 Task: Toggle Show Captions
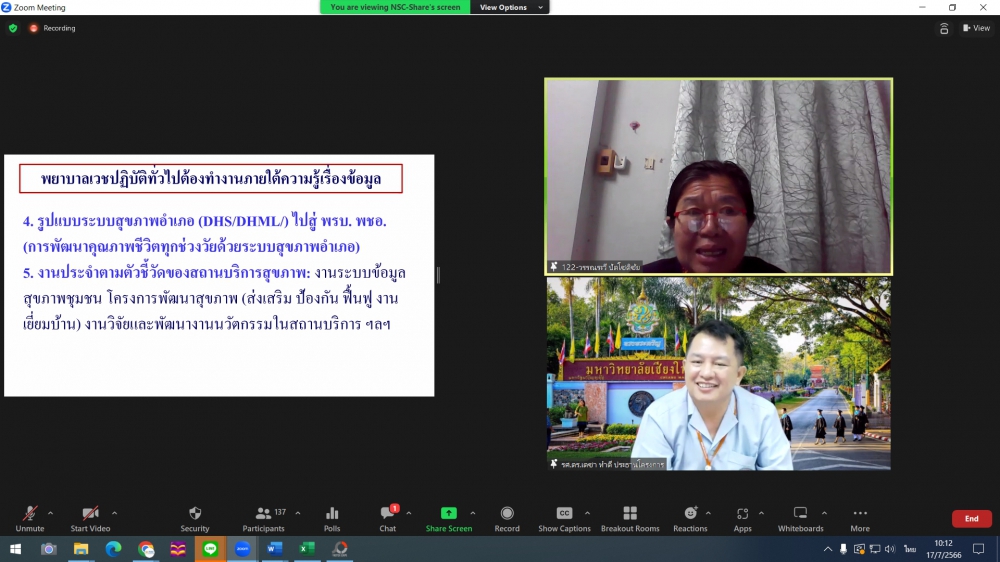564,518
